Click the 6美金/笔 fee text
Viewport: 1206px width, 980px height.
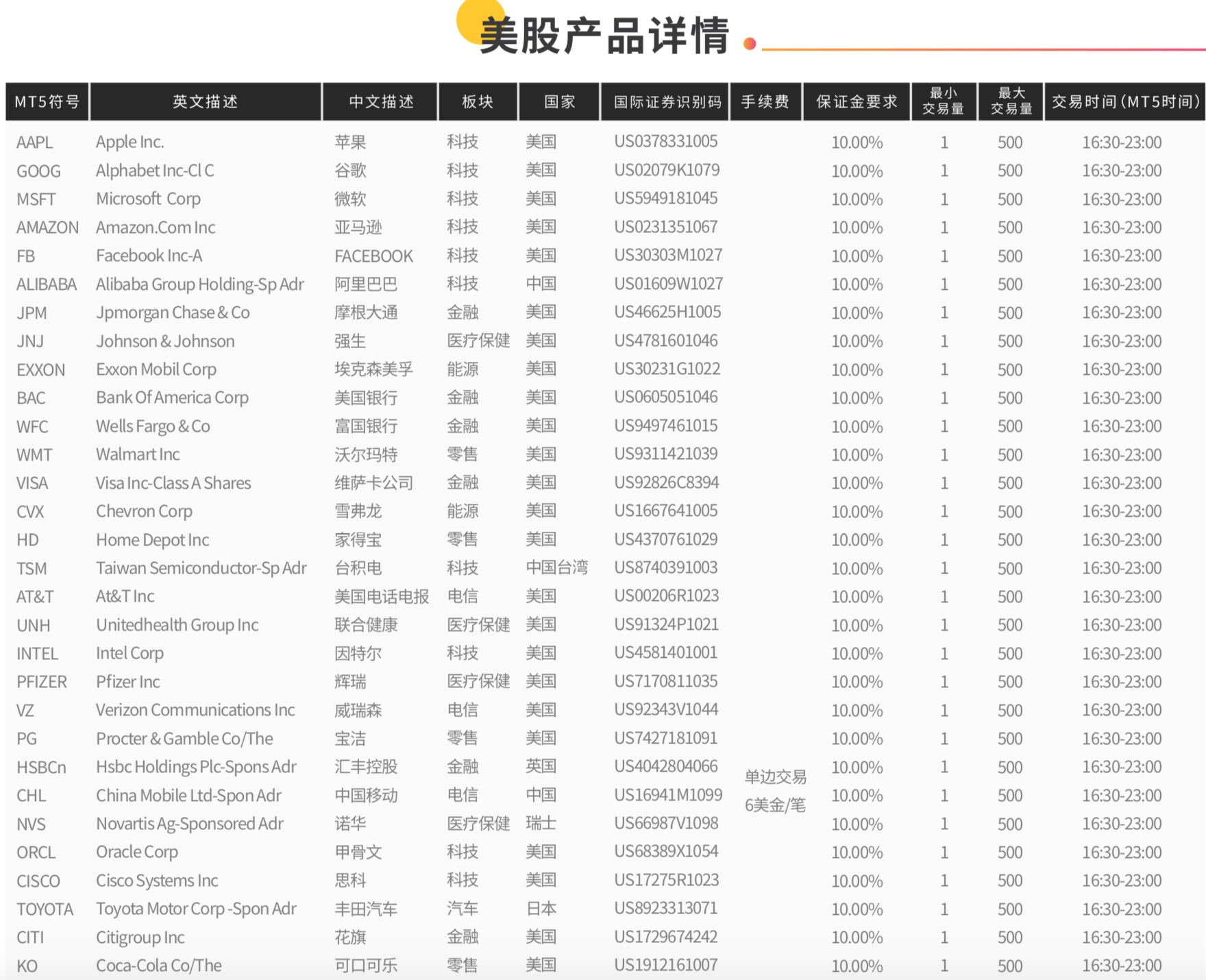775,805
